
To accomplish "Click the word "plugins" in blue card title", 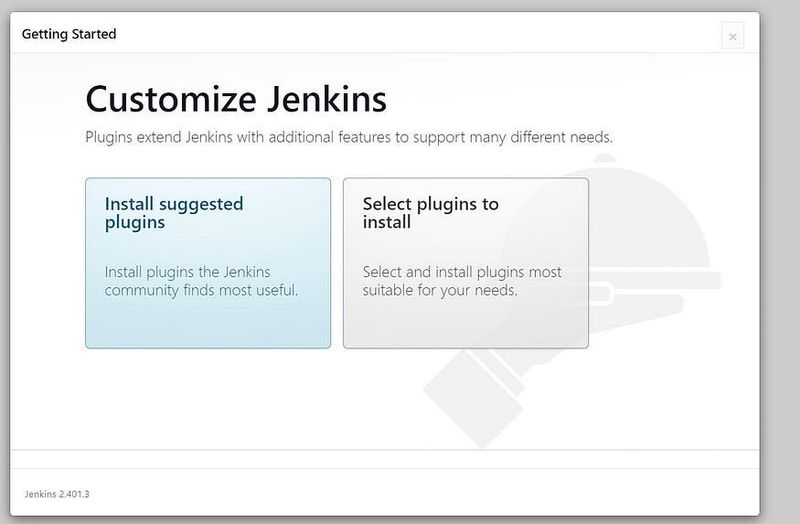I will pos(134,222).
